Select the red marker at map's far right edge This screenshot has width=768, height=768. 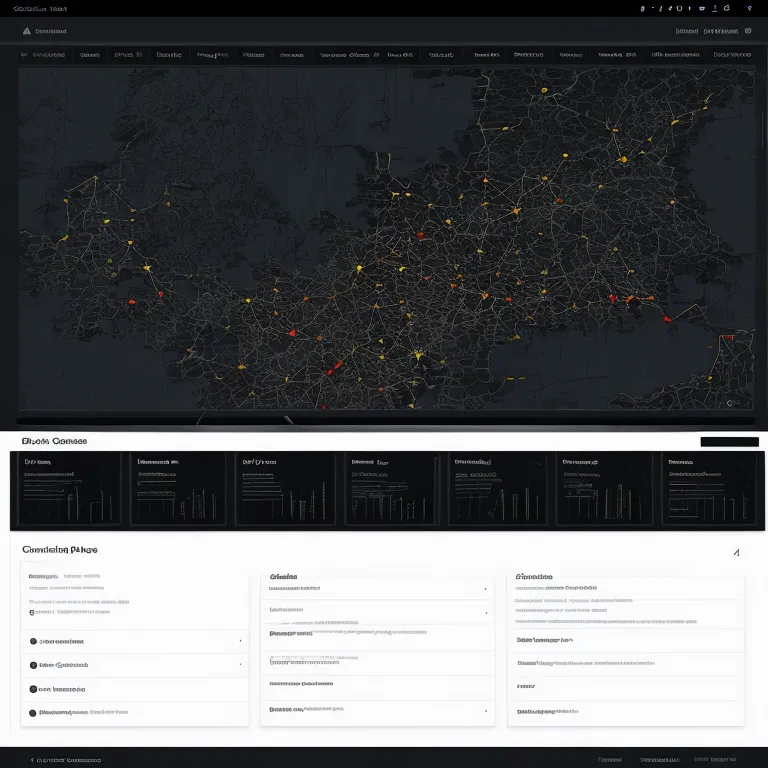729,338
